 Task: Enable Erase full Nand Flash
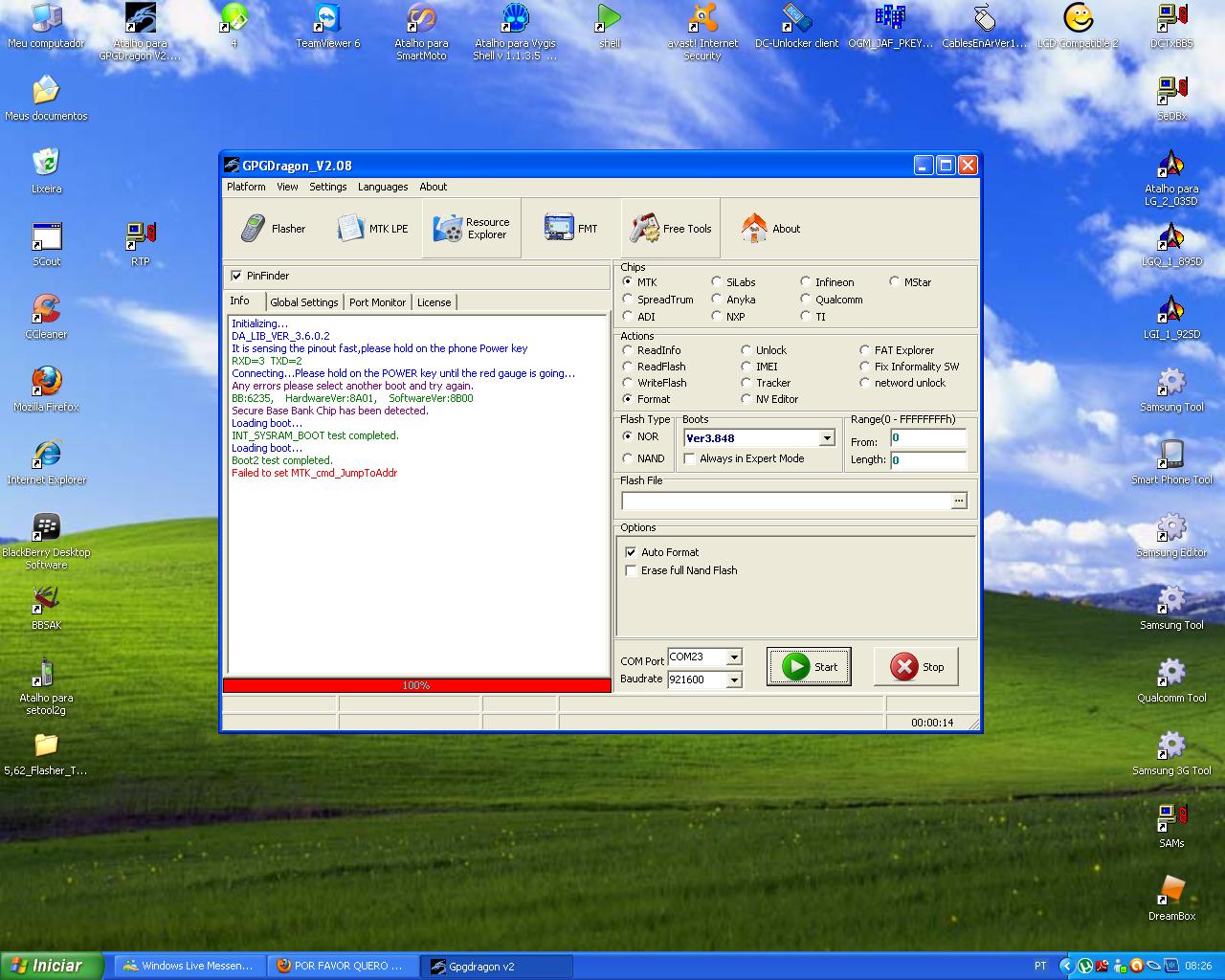tap(631, 570)
